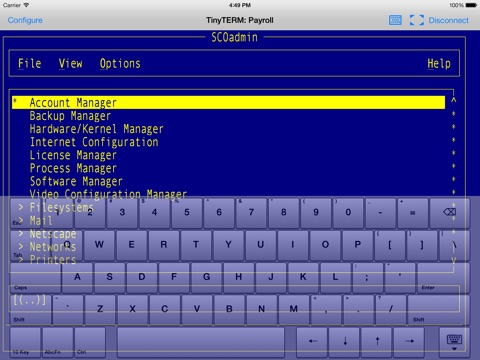Toggle the on-screen keyboard icon in header
The height and width of the screenshot is (360, 480).
[x=395, y=20]
